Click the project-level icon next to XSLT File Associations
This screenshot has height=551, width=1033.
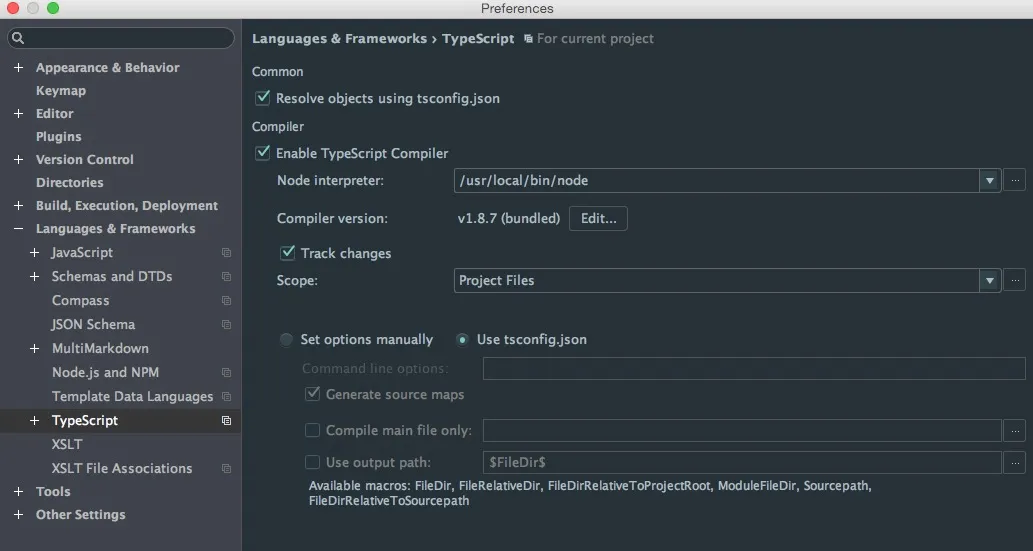(x=226, y=469)
